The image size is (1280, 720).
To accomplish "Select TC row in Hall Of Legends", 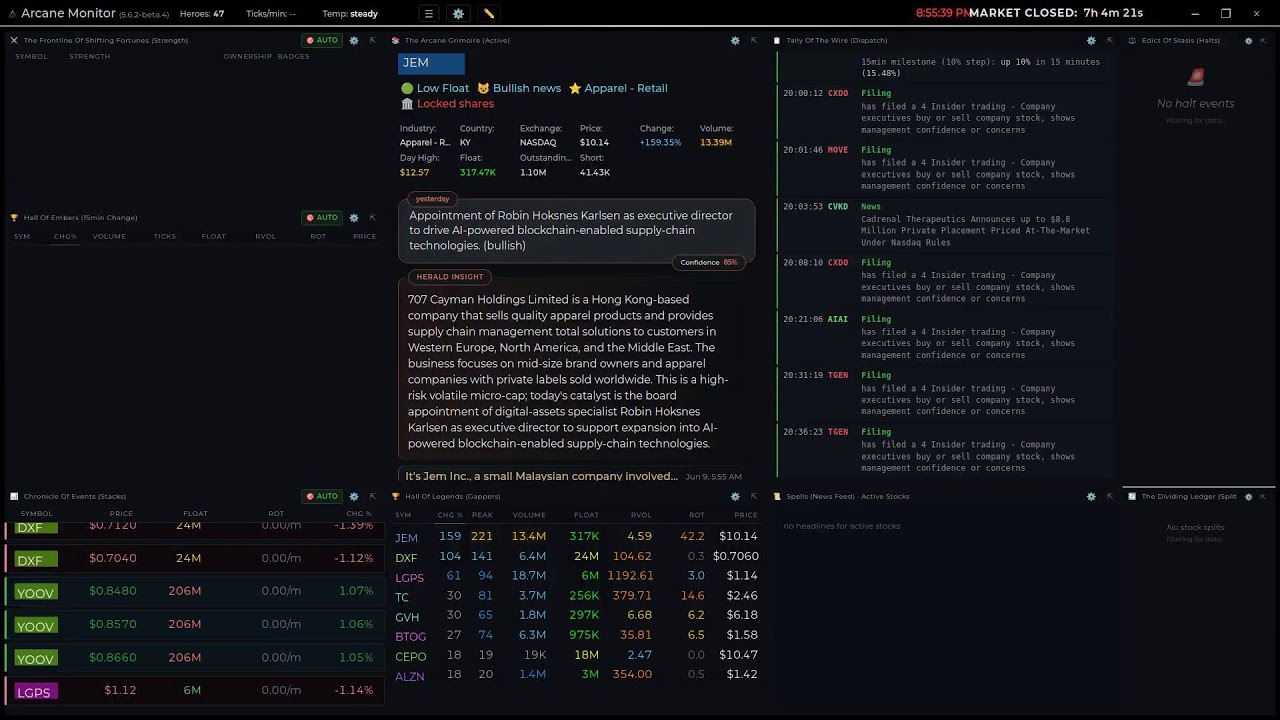I will [576, 596].
